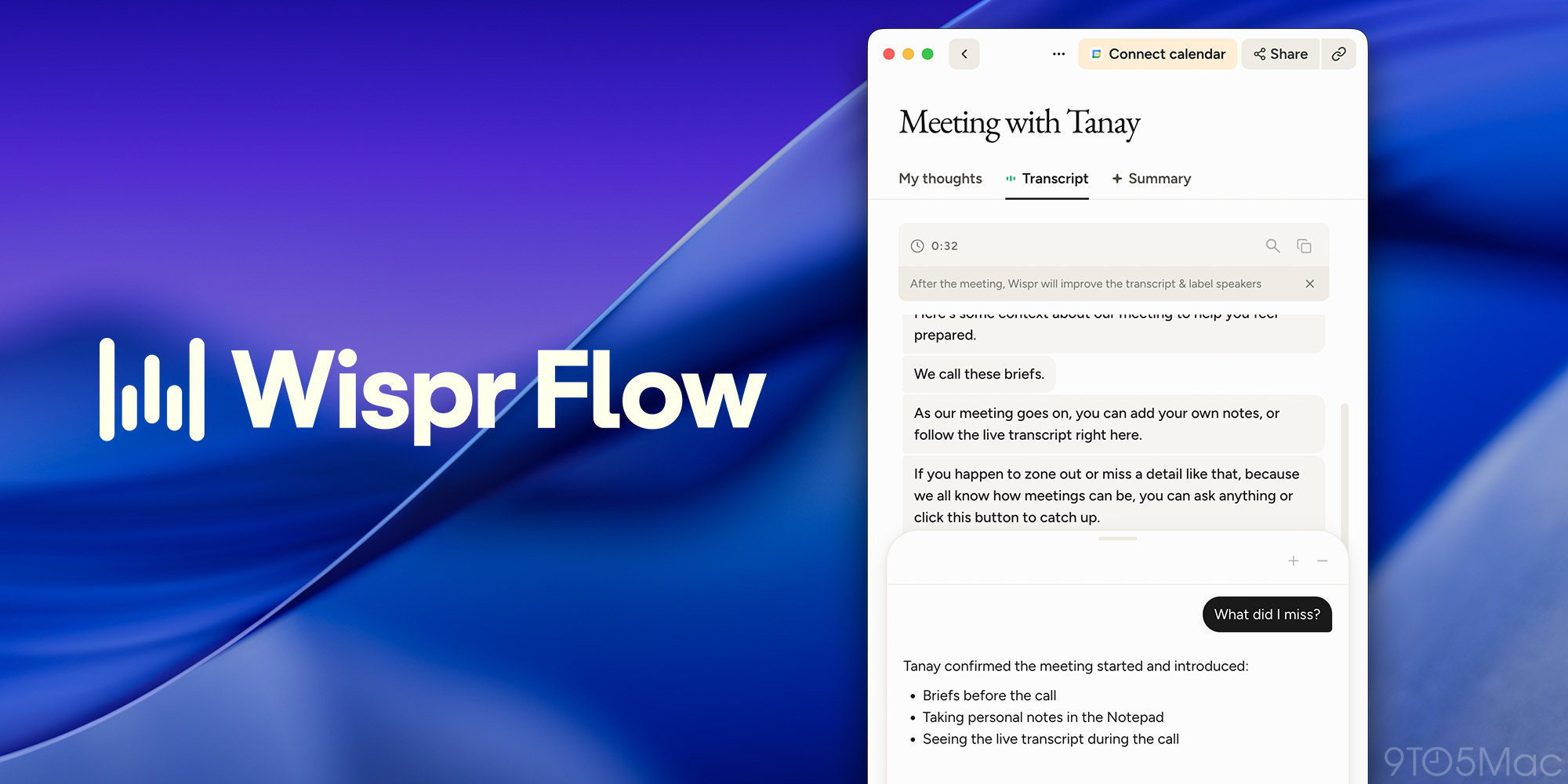Click the chat panel drag handle bar
The width and height of the screenshot is (1568, 784).
[1117, 539]
